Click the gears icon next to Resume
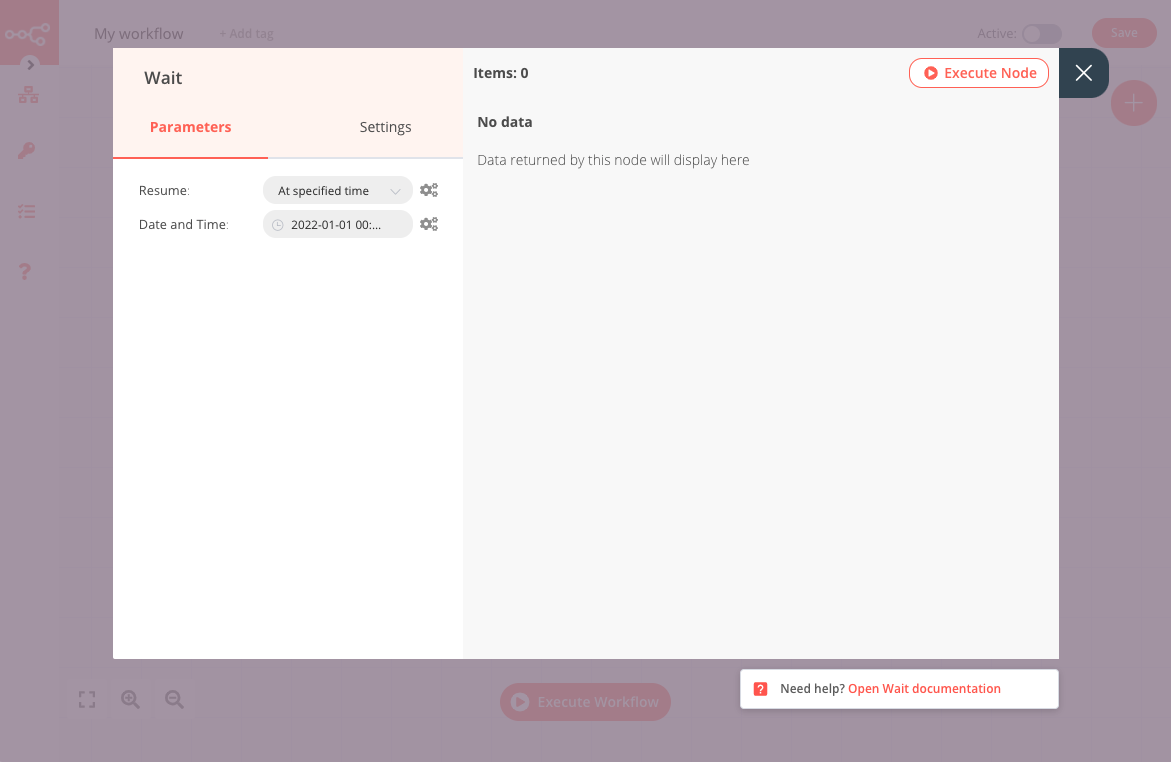1171x762 pixels. tap(429, 190)
